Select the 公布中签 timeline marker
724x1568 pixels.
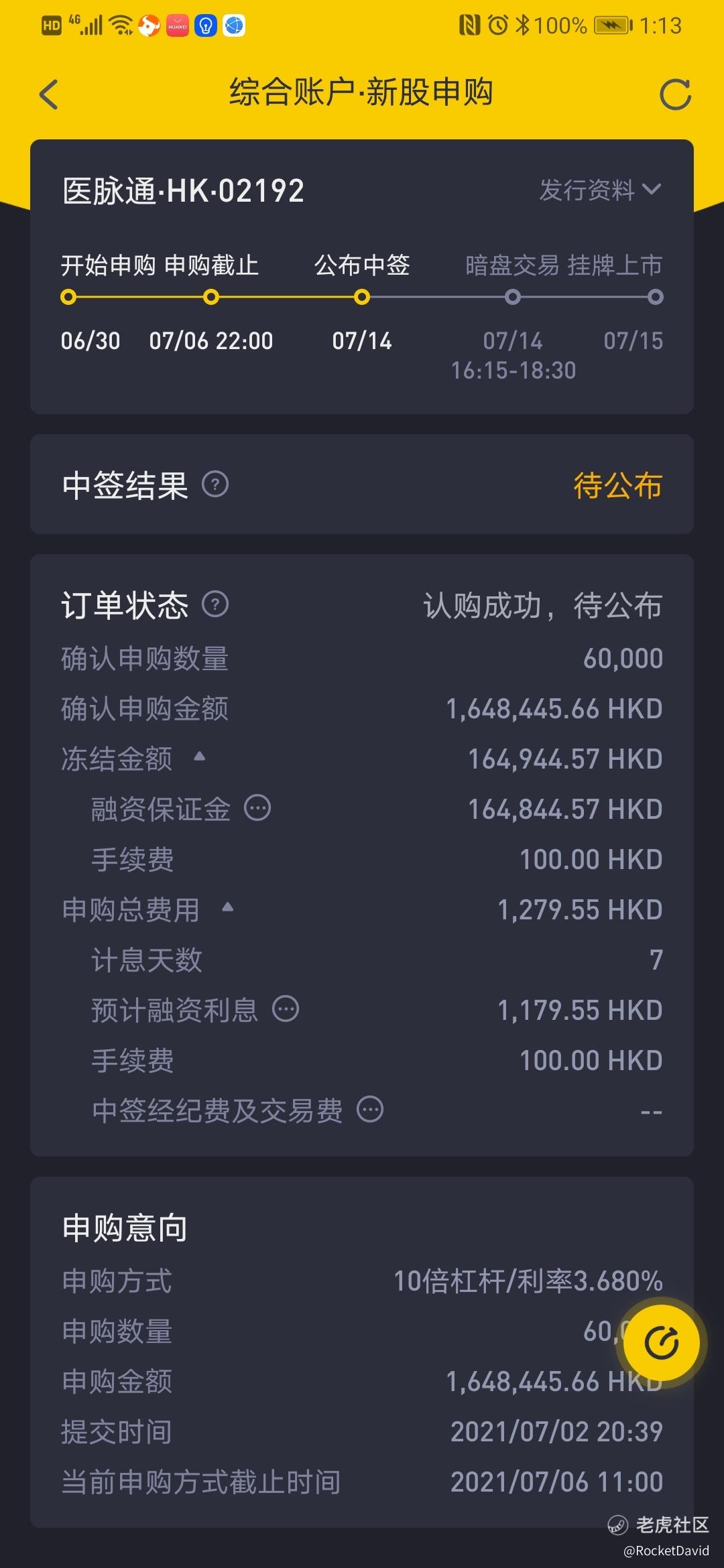click(x=362, y=297)
